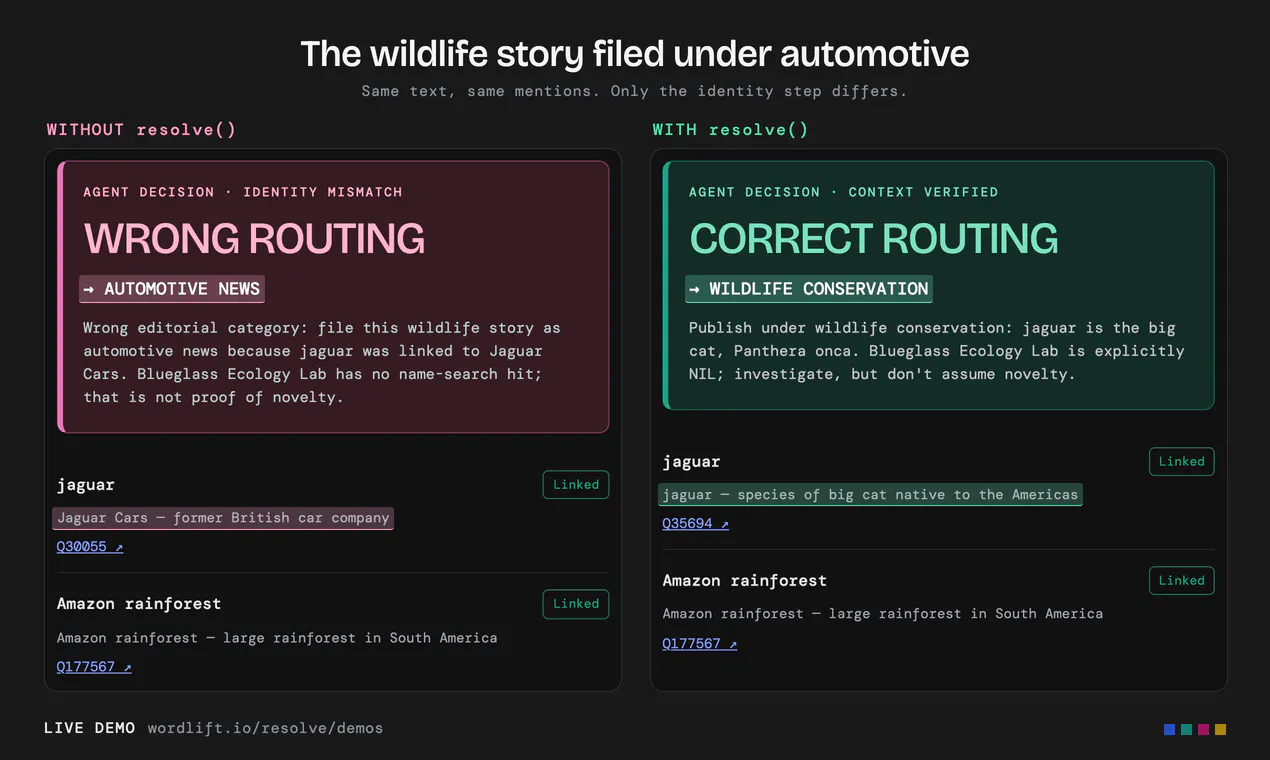Click 'jaguar — species of big cat' description
The image size is (1270, 760).
tap(870, 495)
